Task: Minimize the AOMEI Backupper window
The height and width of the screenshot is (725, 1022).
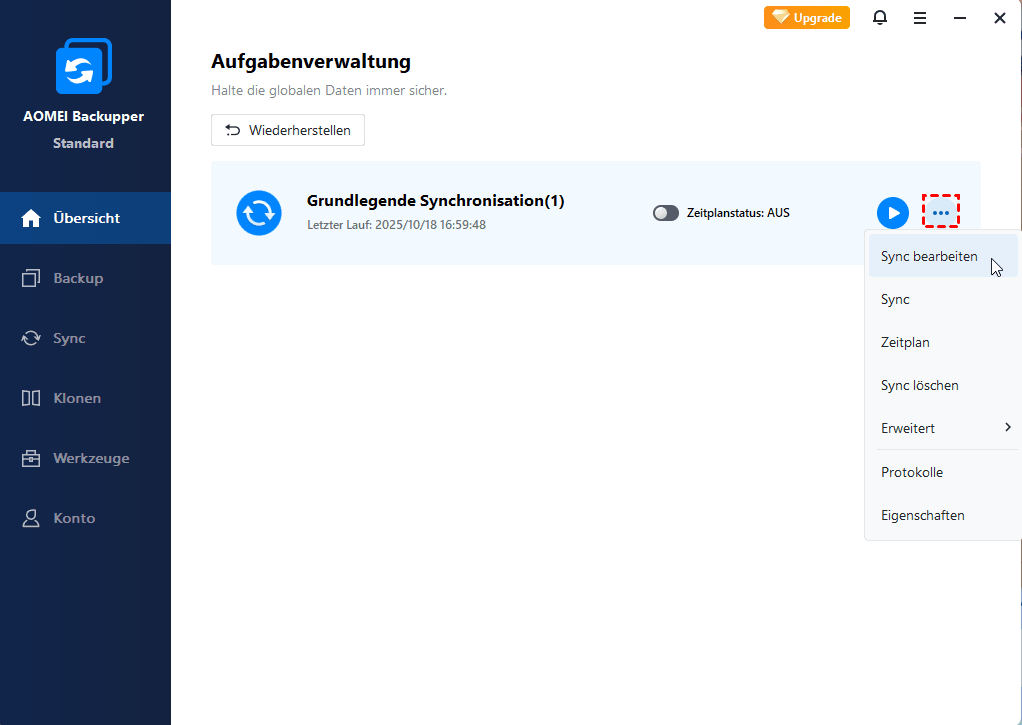Action: 959,18
